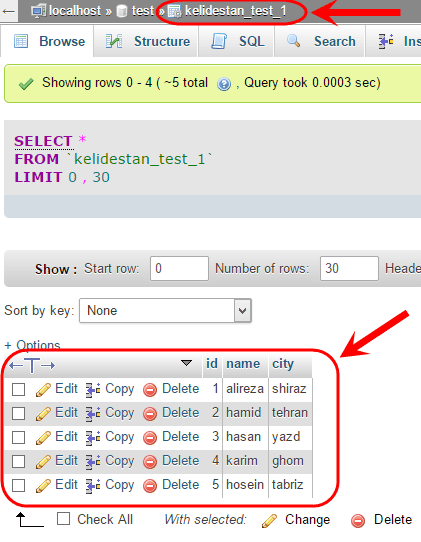Tick the checkbox for the hasan row

[18, 437]
